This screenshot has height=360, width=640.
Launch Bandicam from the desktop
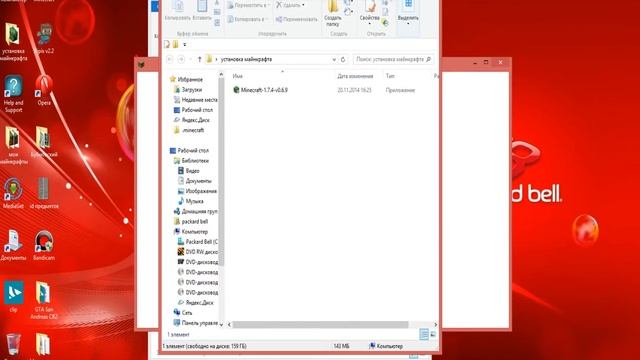click(x=44, y=245)
